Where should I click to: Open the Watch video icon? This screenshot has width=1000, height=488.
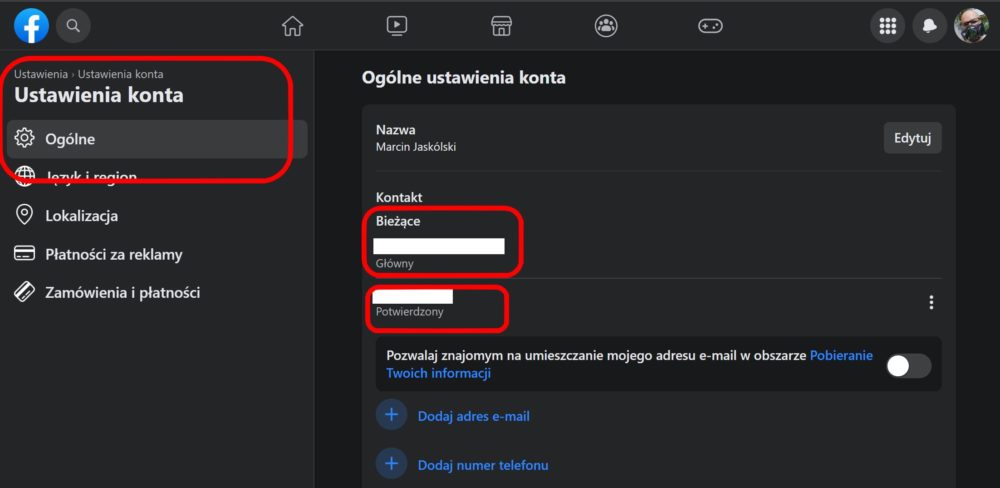click(397, 26)
